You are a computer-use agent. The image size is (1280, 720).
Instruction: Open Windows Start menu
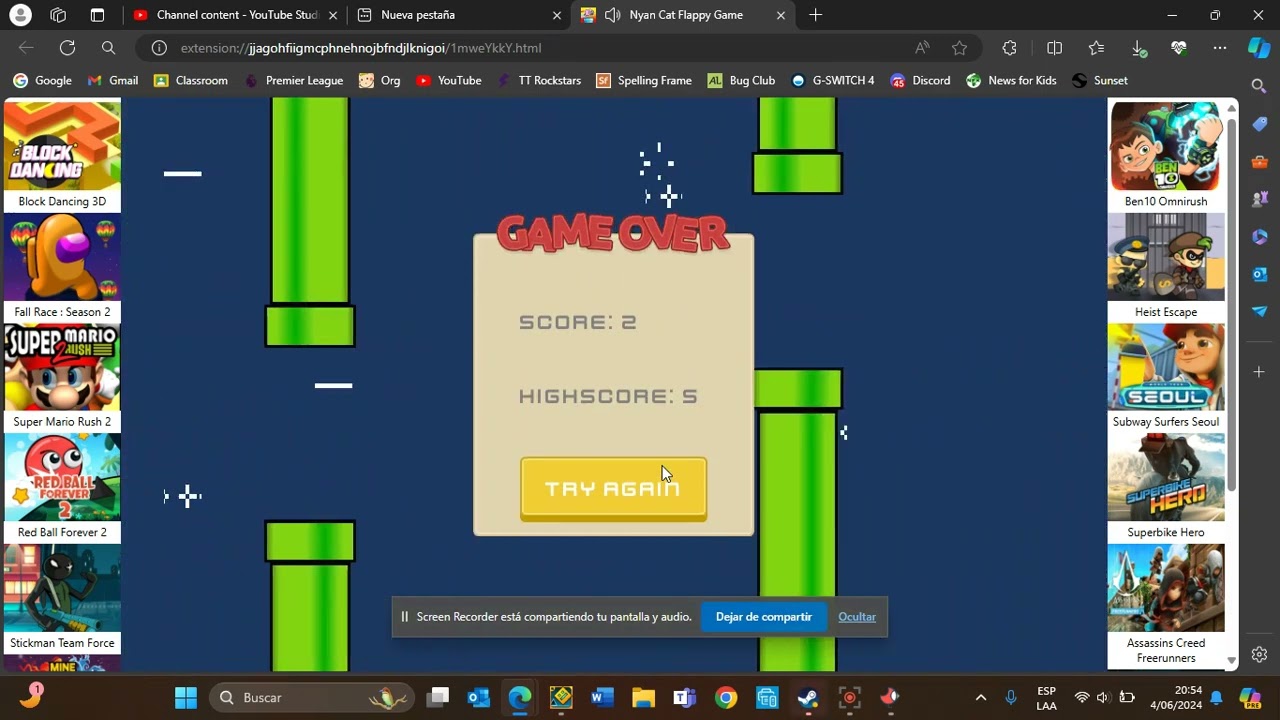coord(186,697)
